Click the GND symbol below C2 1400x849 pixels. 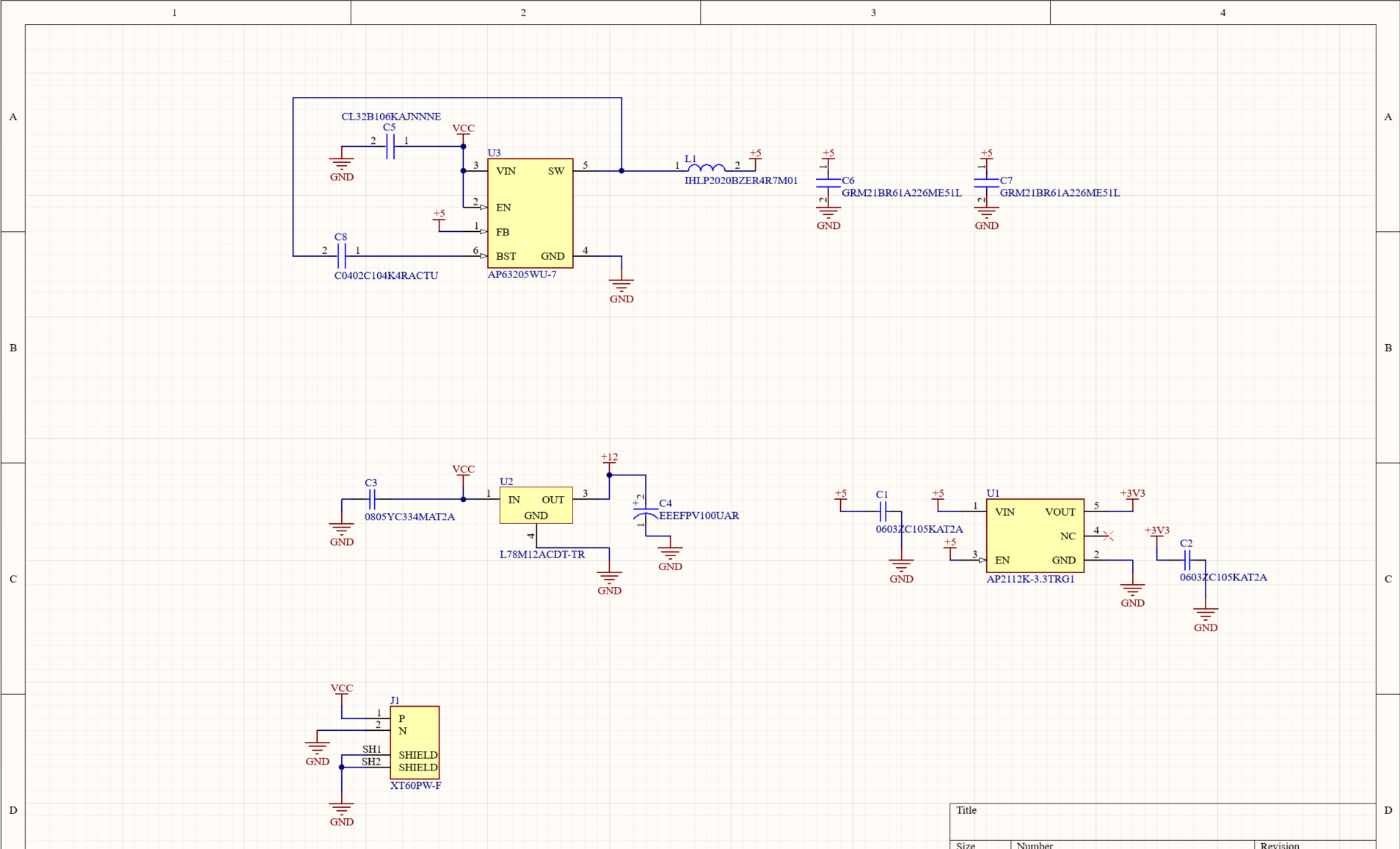point(1206,619)
